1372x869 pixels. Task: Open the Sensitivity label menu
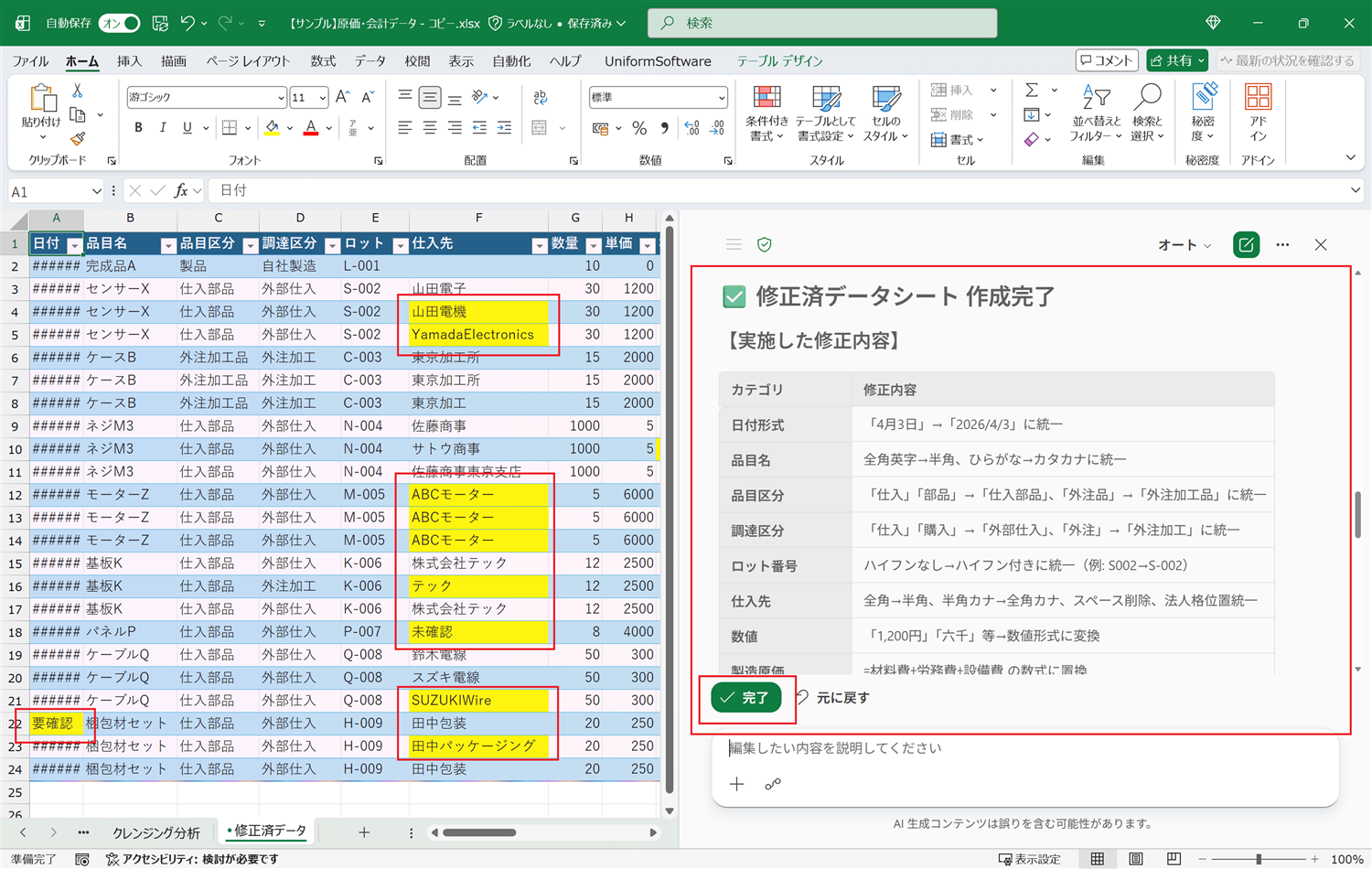click(1203, 113)
